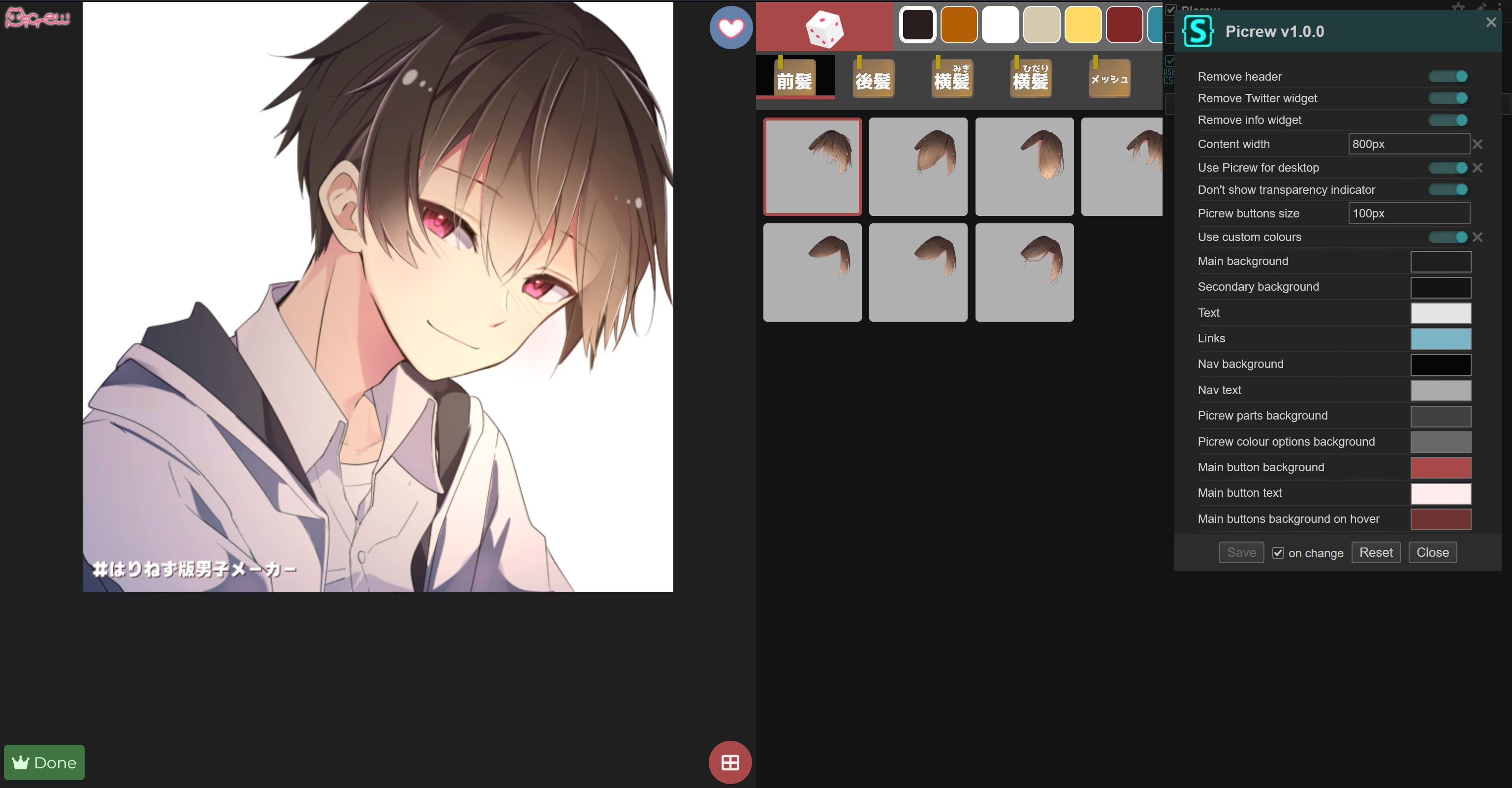Click the heart favorite button

[x=731, y=28]
